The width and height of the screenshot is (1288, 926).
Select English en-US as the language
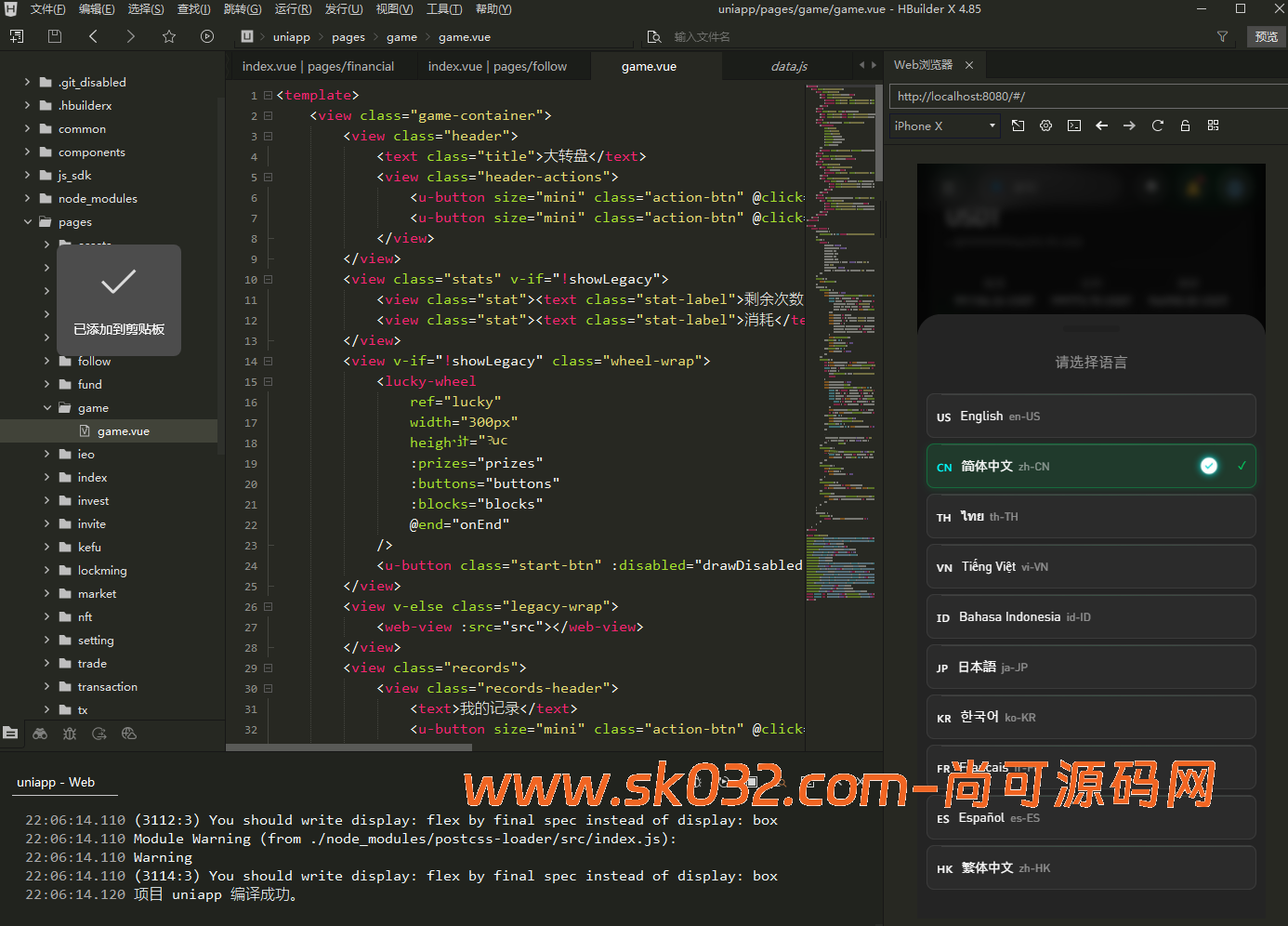pos(1090,416)
